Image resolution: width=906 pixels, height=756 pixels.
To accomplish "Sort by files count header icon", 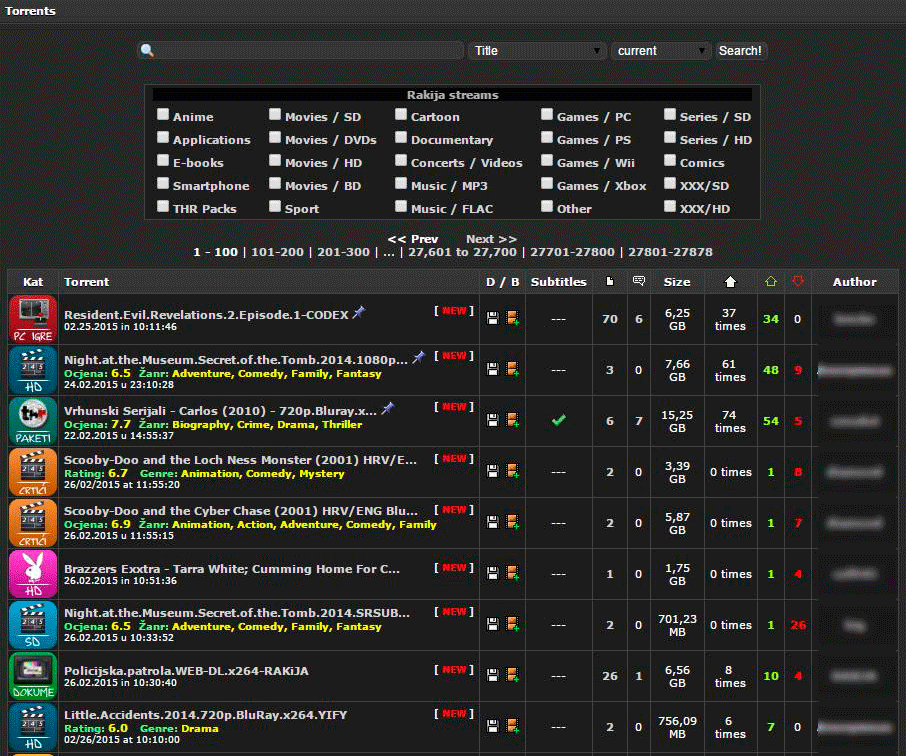I will pos(610,281).
